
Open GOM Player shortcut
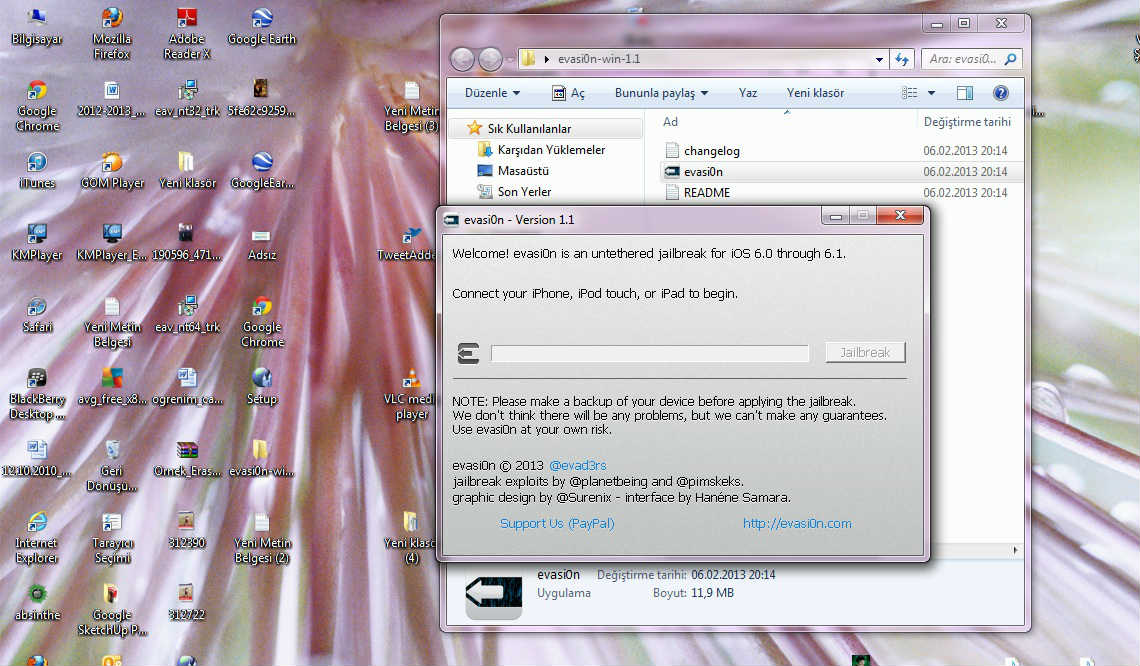click(112, 171)
